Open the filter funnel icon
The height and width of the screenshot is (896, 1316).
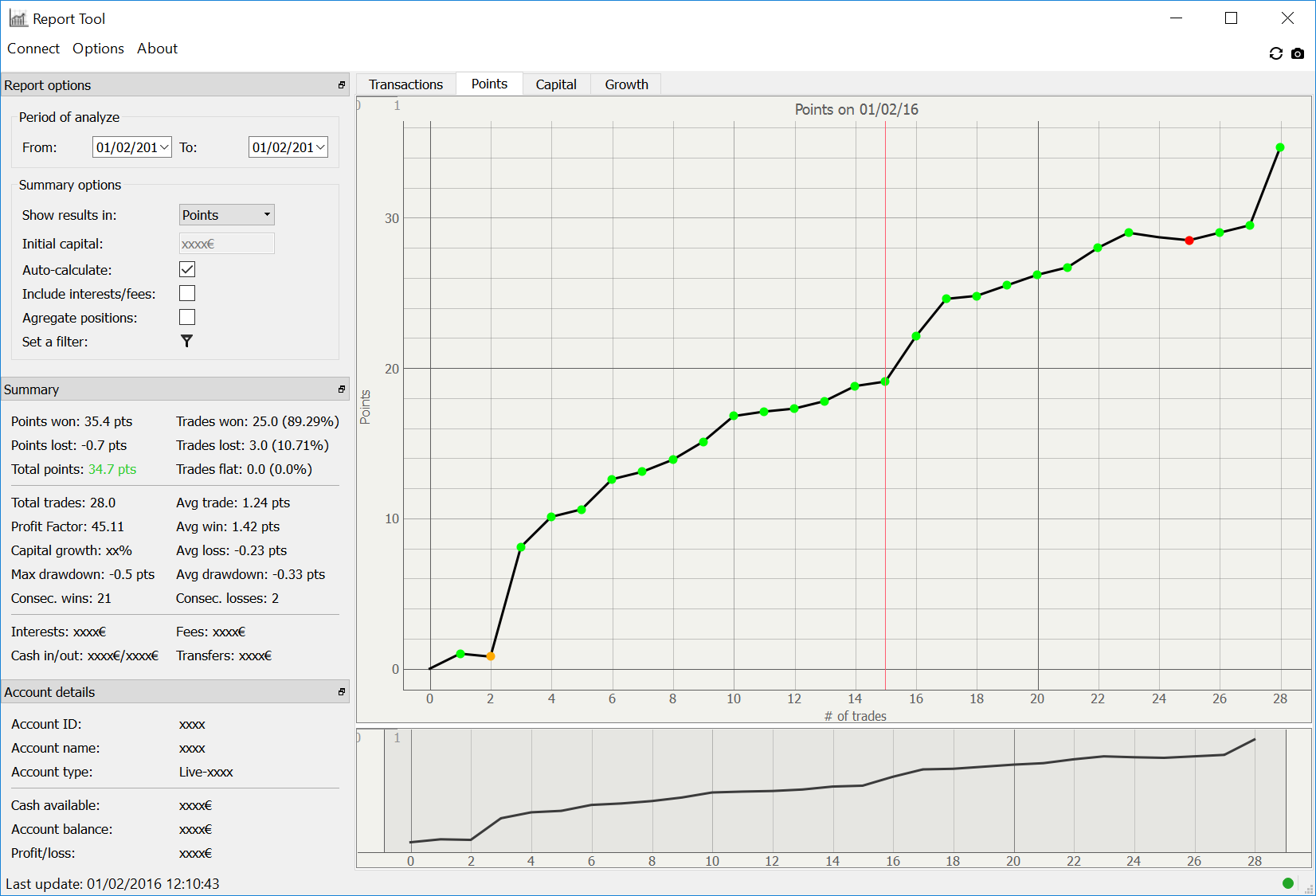point(186,342)
